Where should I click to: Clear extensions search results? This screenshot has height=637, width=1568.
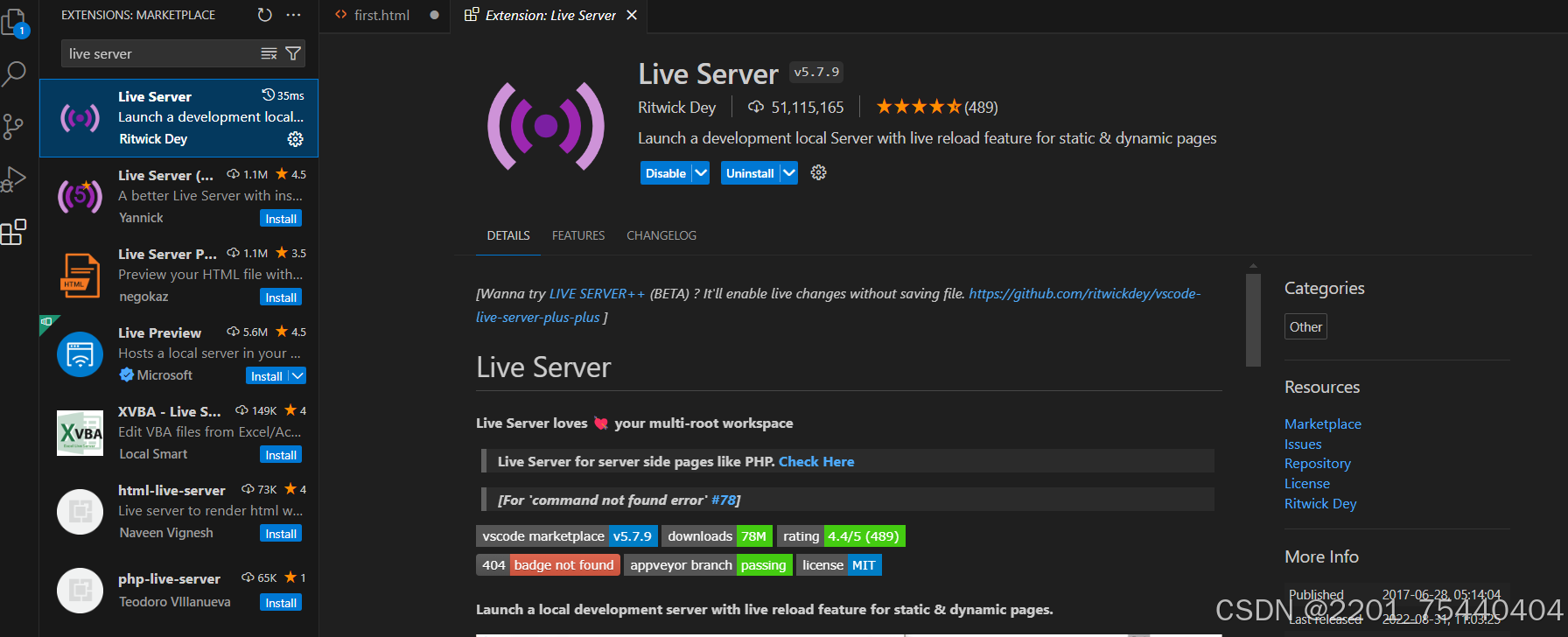pyautogui.click(x=269, y=53)
